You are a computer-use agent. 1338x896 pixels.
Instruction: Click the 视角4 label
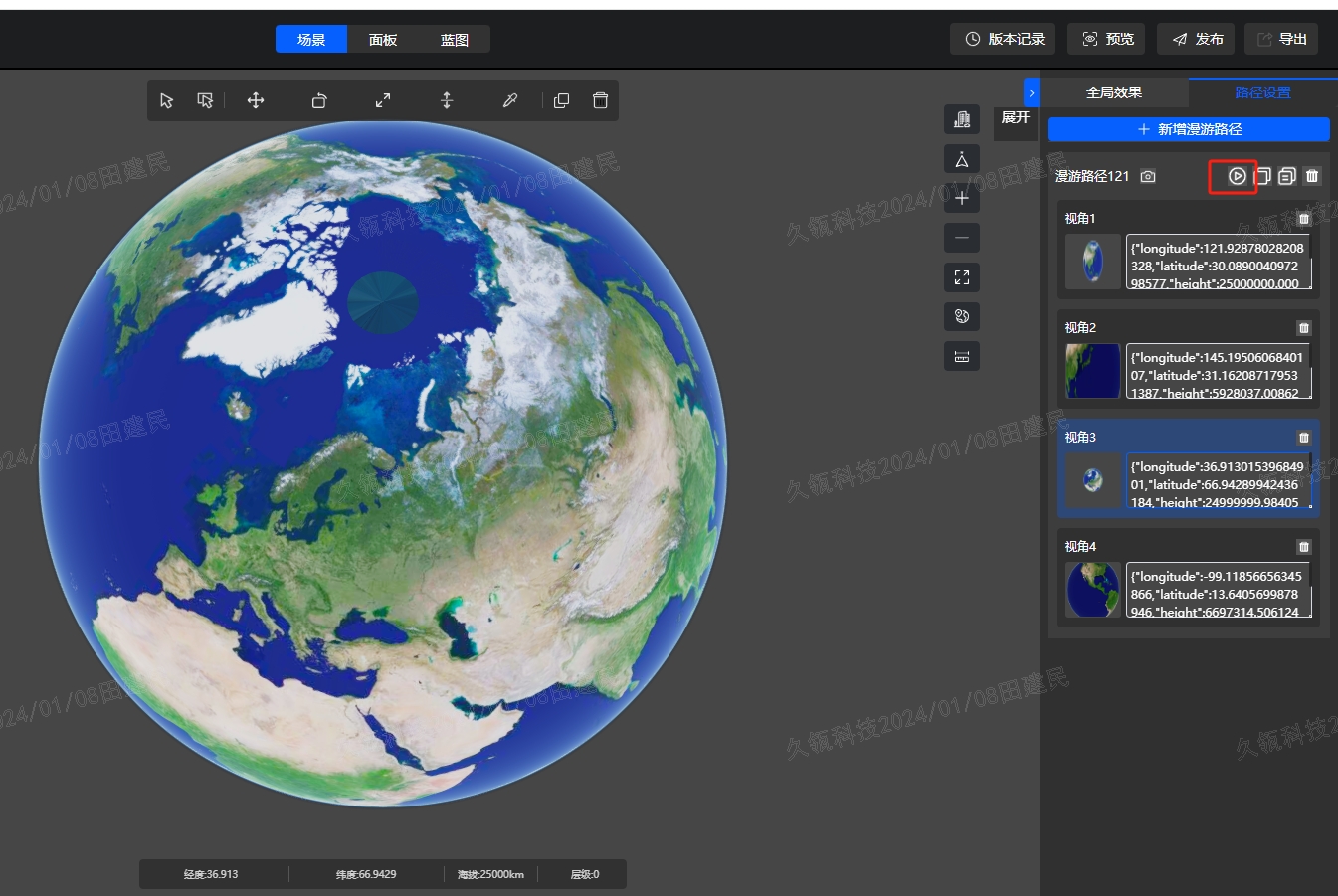(x=1080, y=547)
